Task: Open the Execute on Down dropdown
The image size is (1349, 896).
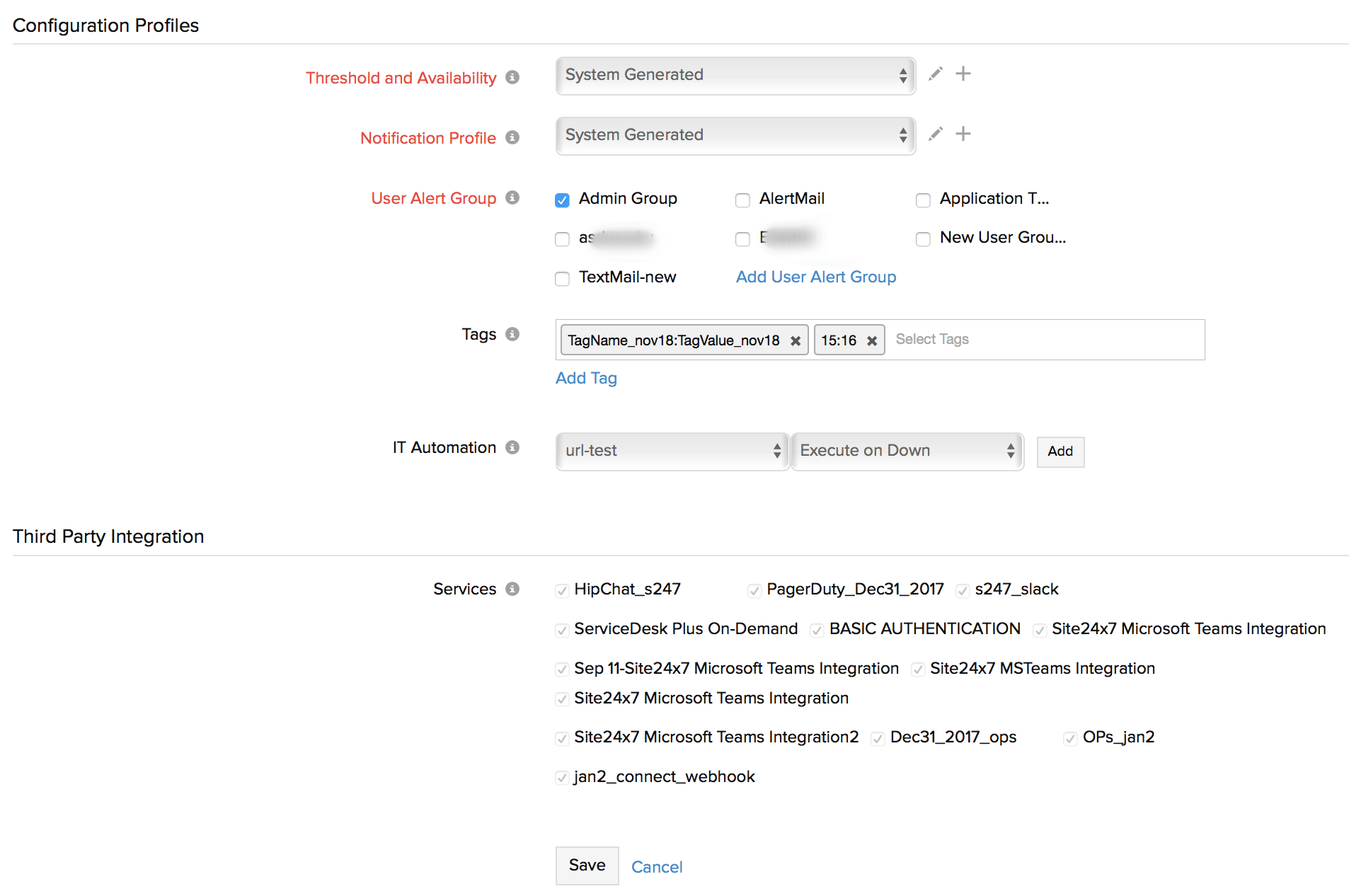Action: coord(906,451)
